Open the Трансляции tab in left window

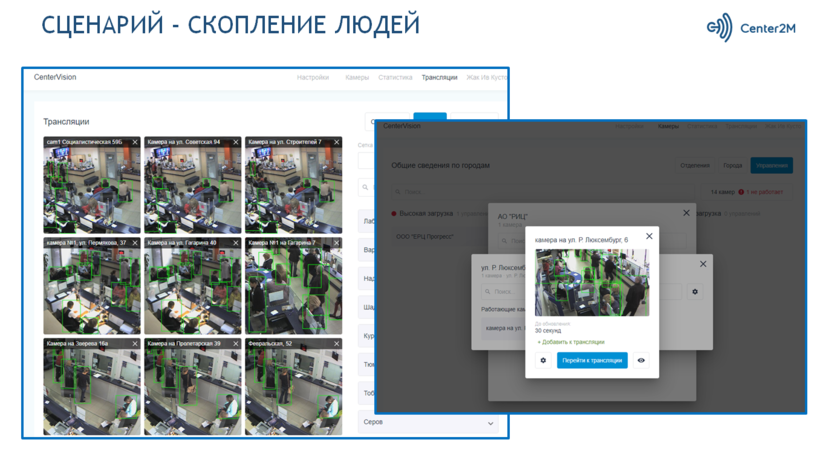click(439, 77)
